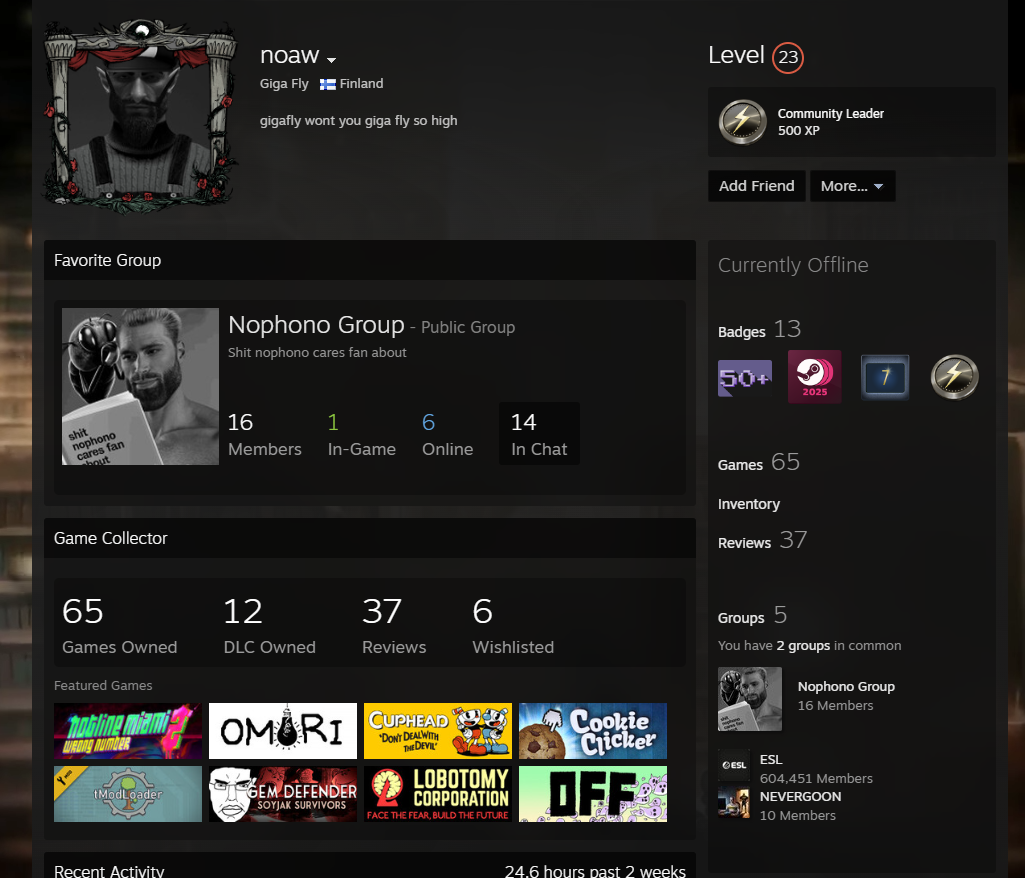Image resolution: width=1025 pixels, height=878 pixels.
Task: Open the Nophono Group title link
Action: 316,325
